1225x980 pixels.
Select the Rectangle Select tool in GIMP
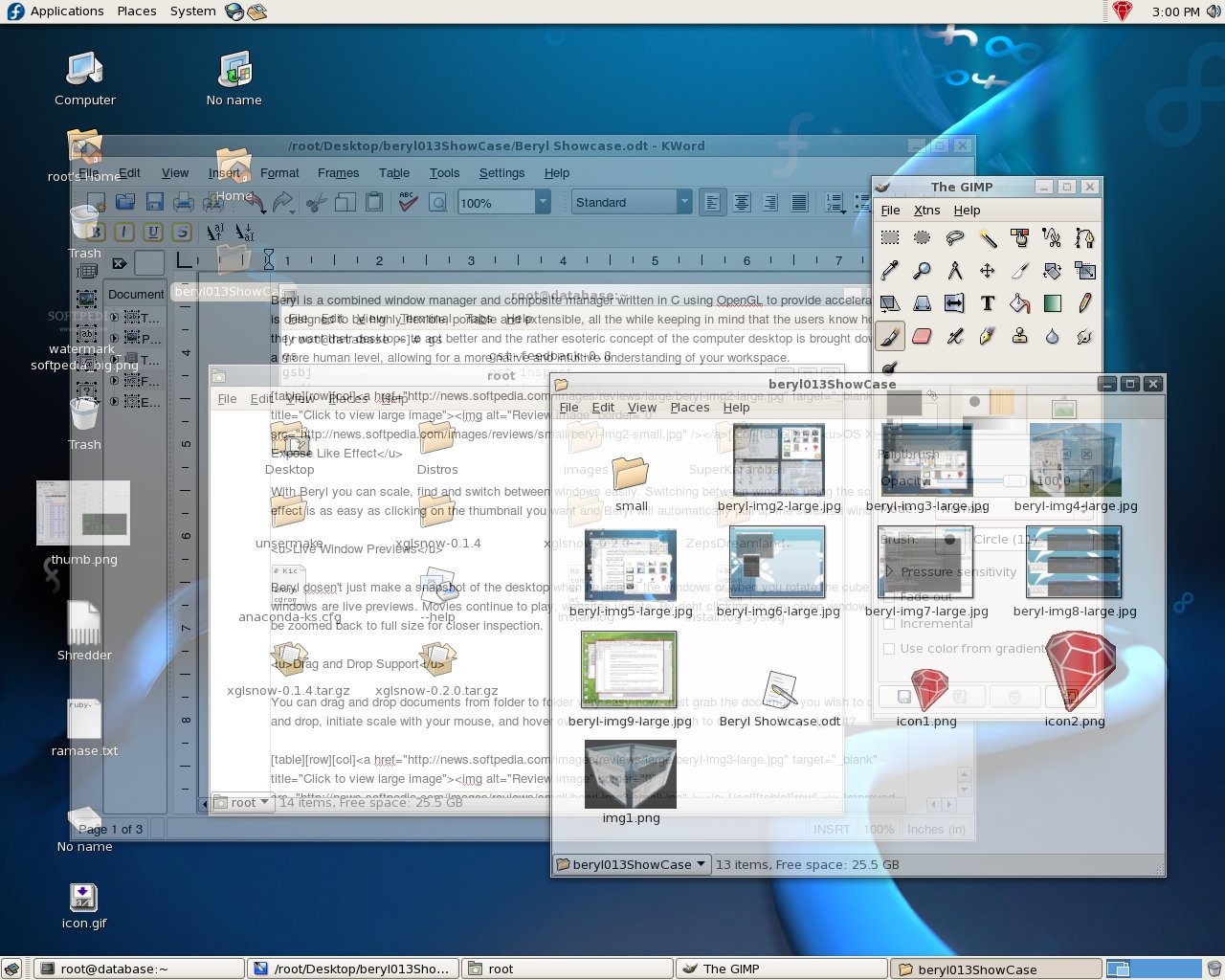(890, 238)
